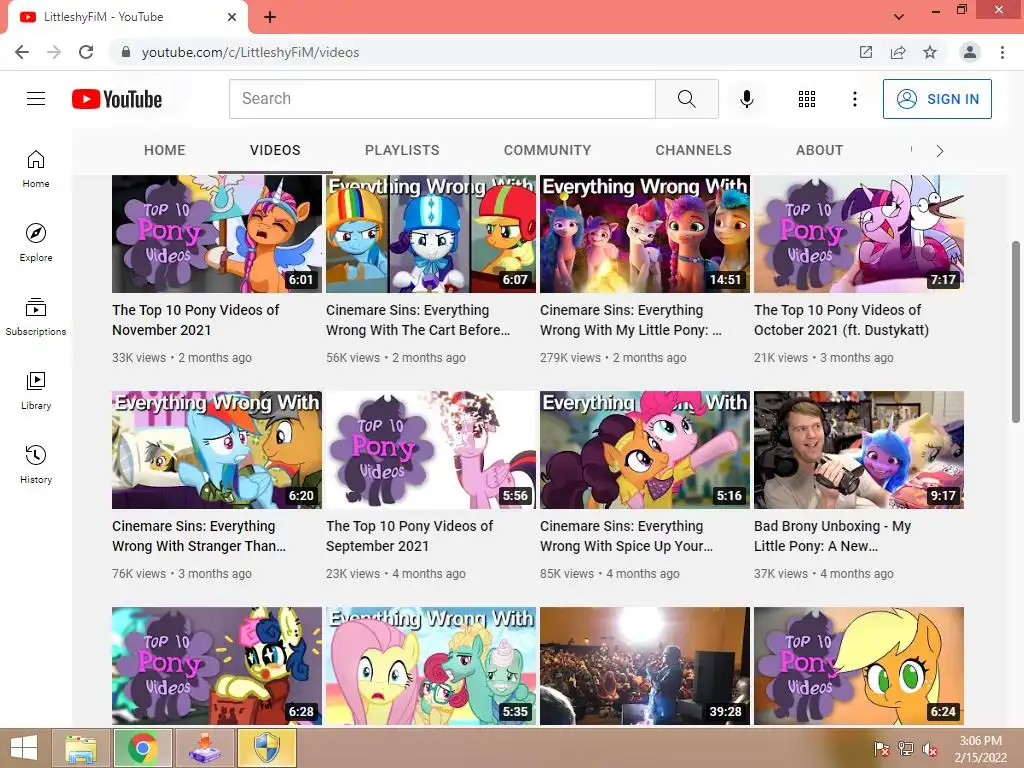
Task: Open Library in the sidebar
Action: click(36, 390)
